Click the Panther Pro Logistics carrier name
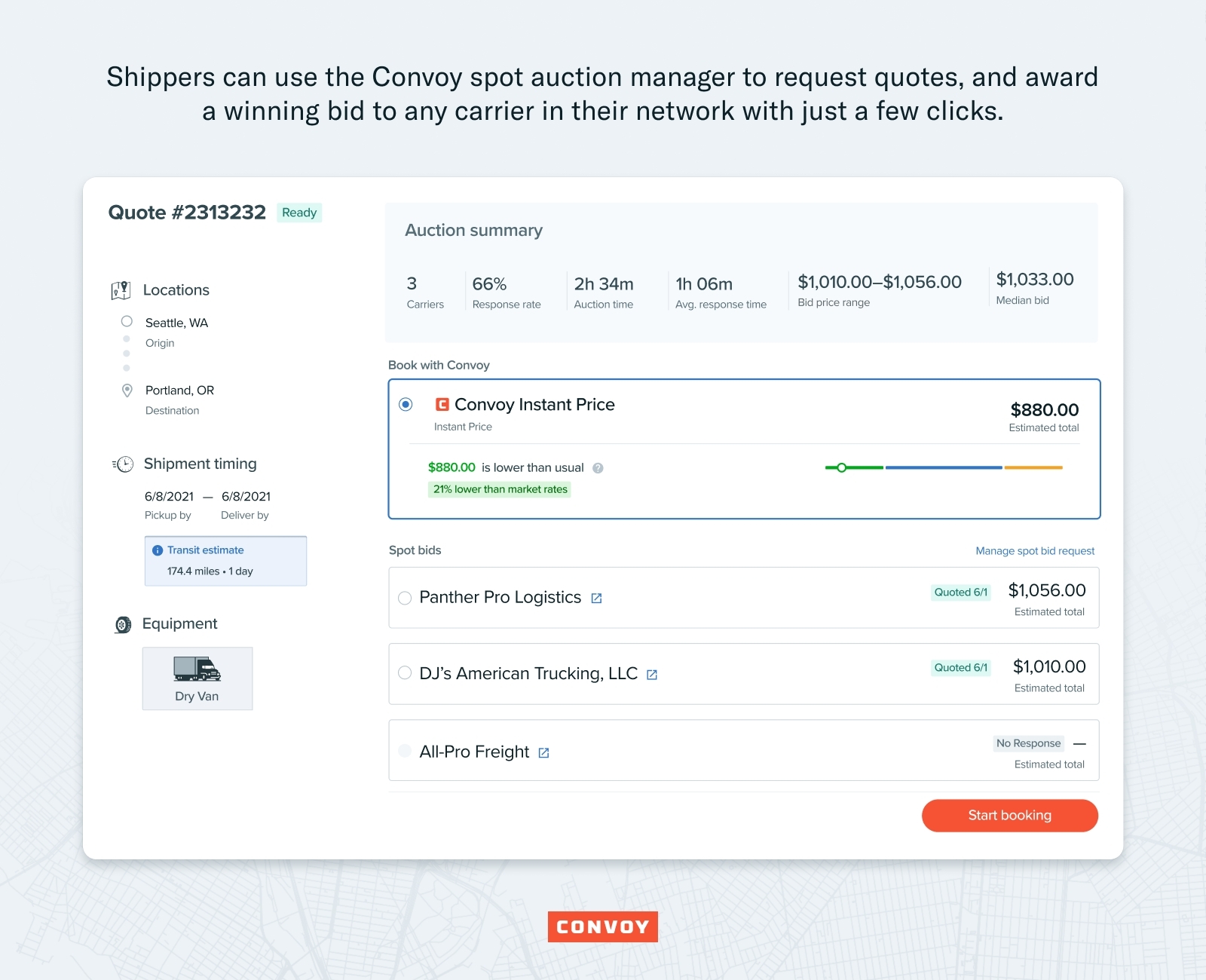This screenshot has width=1206, height=980. click(500, 597)
